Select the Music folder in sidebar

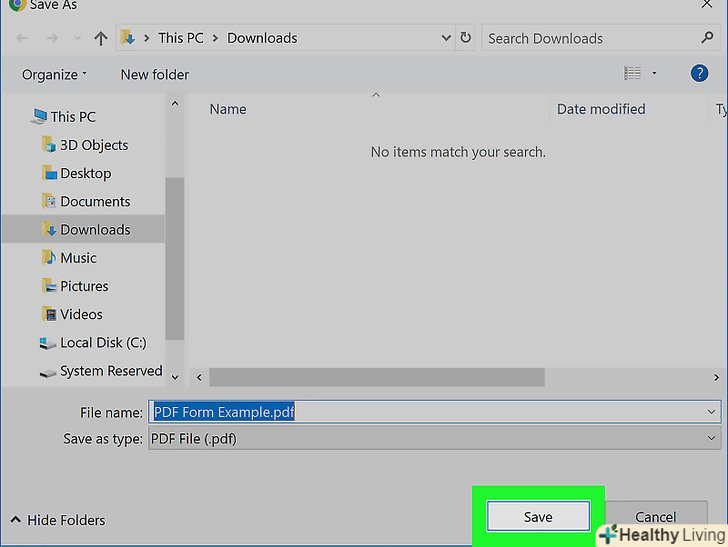pos(78,258)
